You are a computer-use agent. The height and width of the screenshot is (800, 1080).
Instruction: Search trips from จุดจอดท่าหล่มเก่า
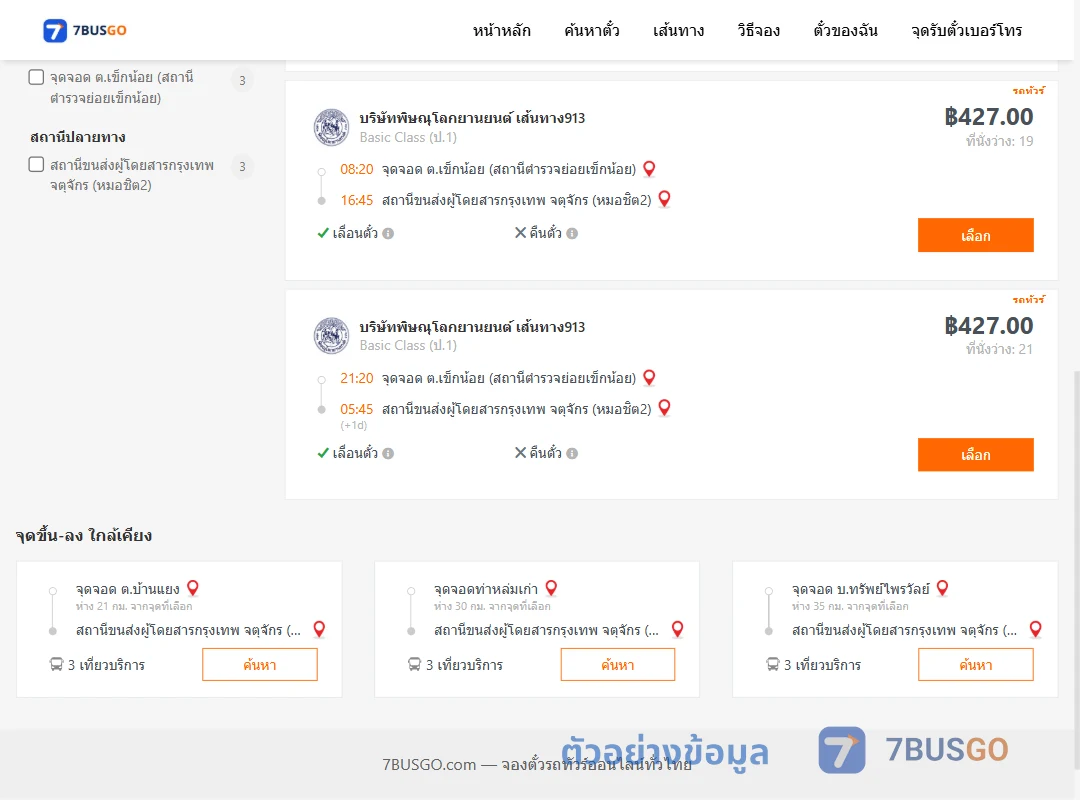618,665
